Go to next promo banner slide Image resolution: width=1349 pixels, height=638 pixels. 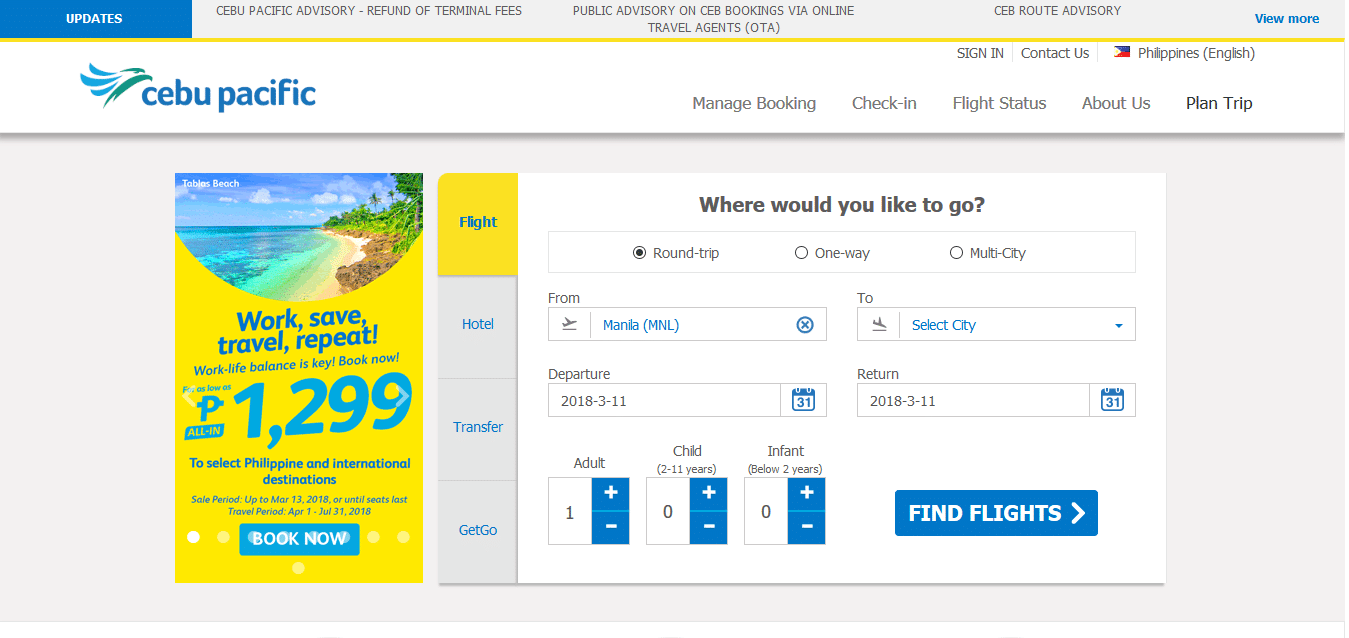tap(403, 396)
